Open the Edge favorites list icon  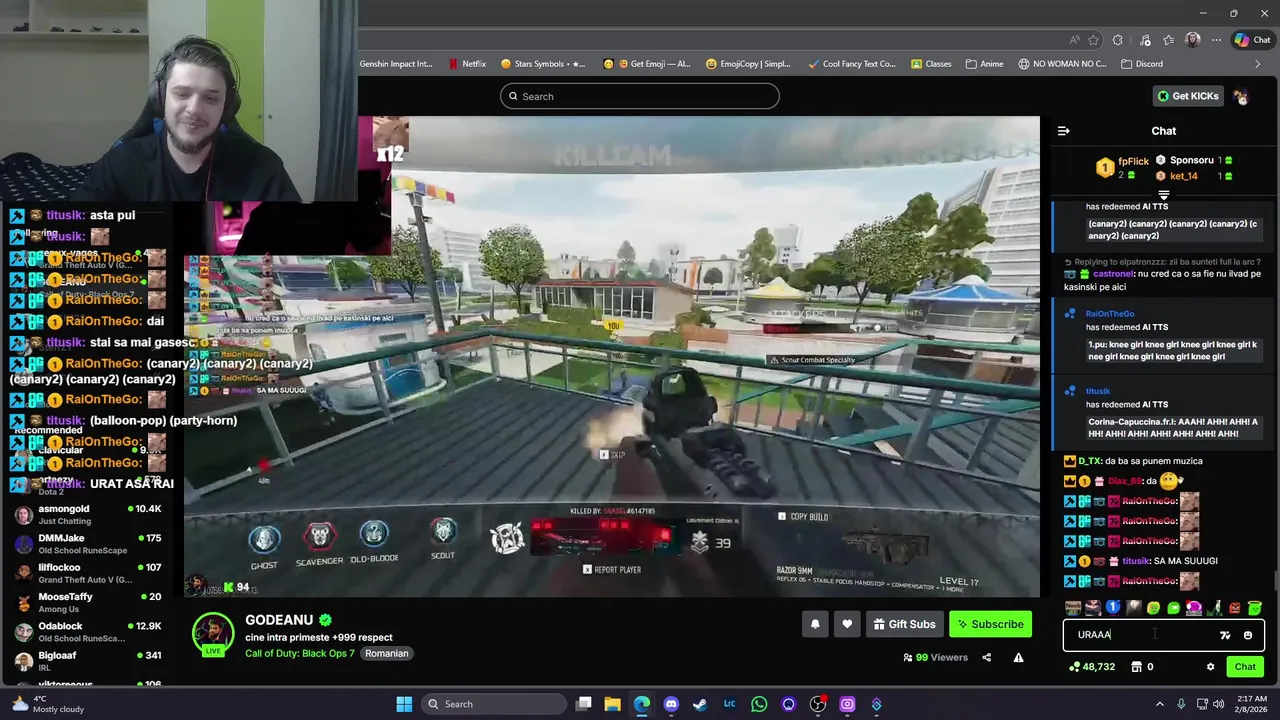coord(1169,40)
